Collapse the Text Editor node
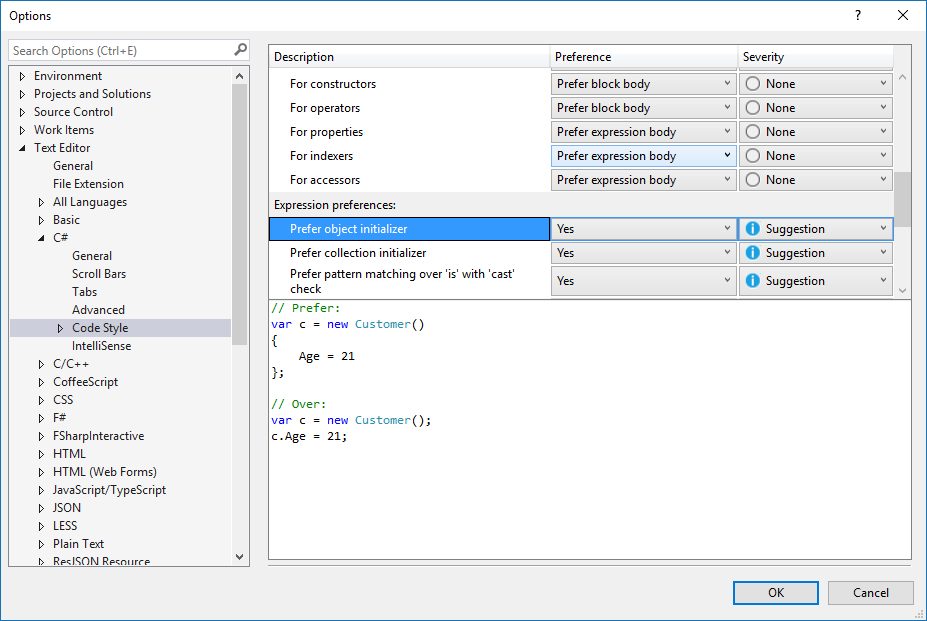927x621 pixels. (23, 148)
